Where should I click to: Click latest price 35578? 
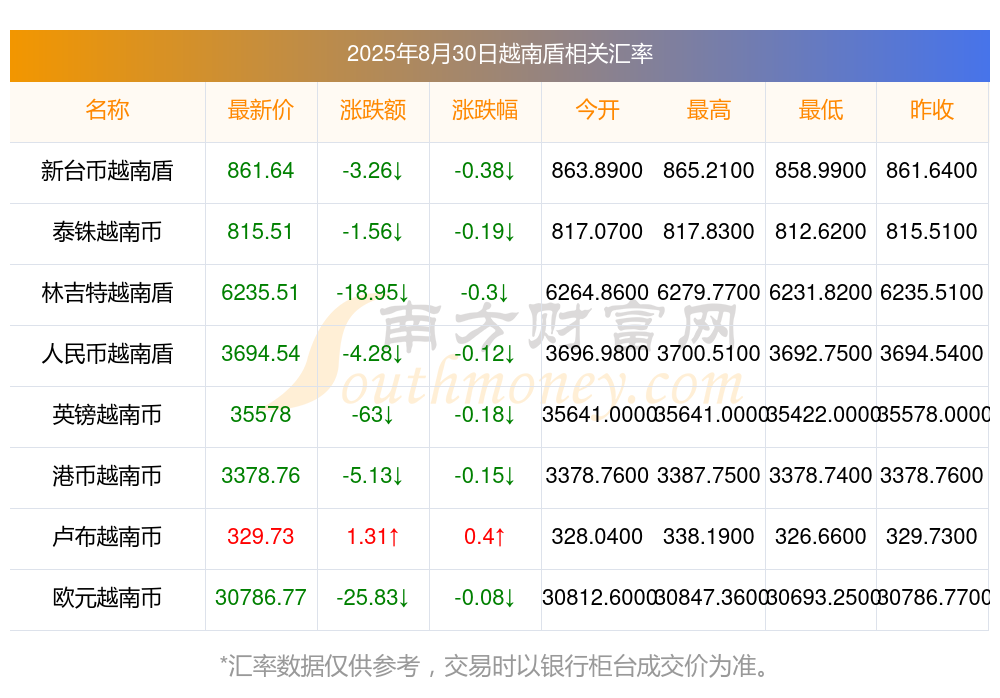pyautogui.click(x=260, y=415)
